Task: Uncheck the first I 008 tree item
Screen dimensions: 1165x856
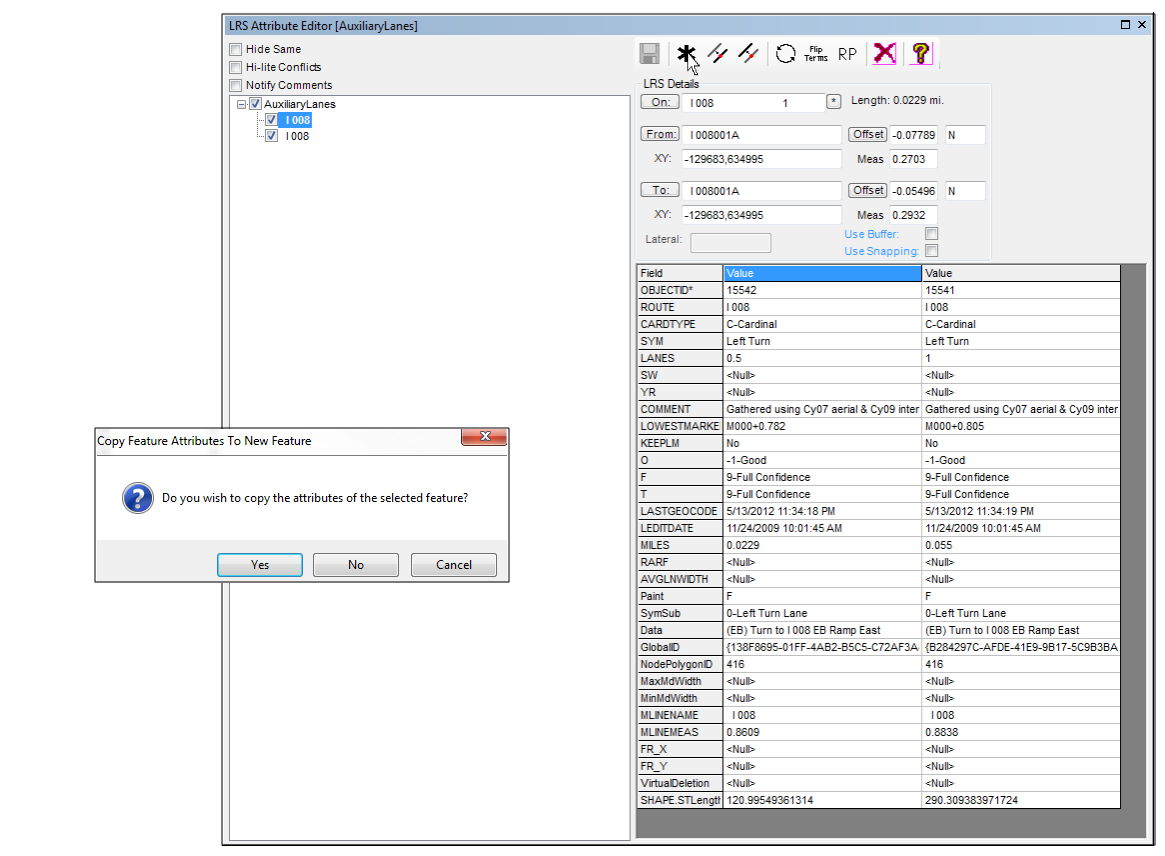Action: [272, 119]
